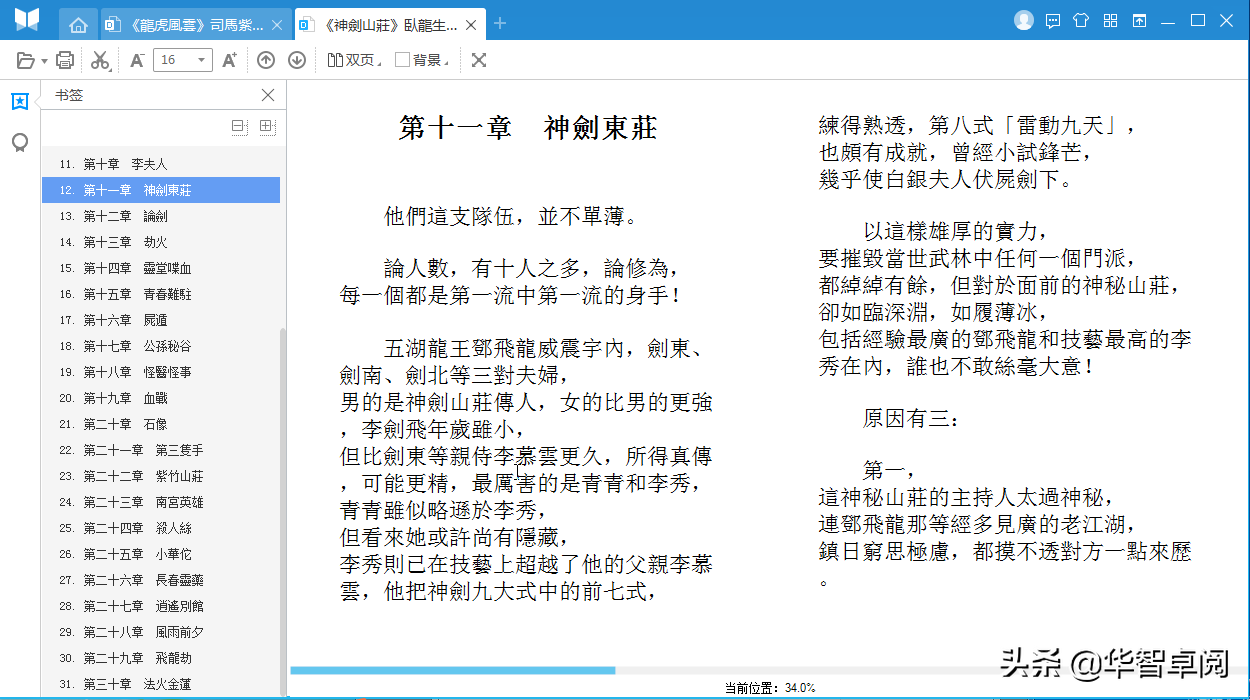1250x700 pixels.
Task: Go to previous page up arrow
Action: click(x=266, y=60)
